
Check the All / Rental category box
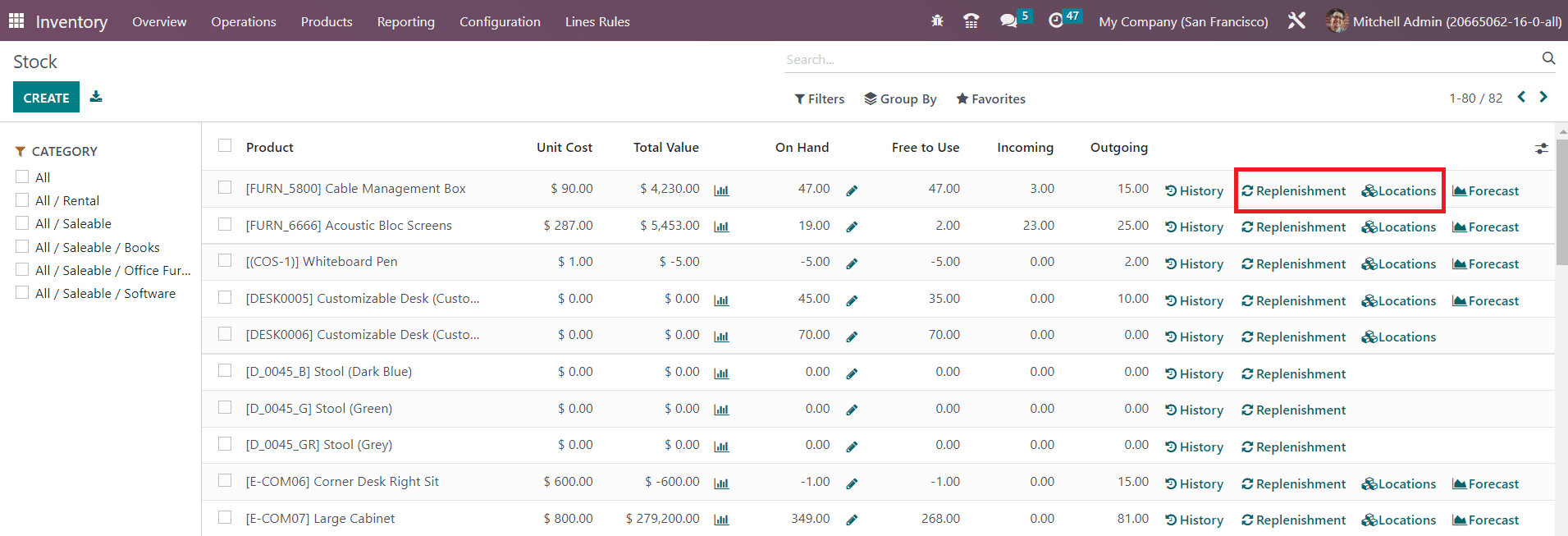[22, 200]
